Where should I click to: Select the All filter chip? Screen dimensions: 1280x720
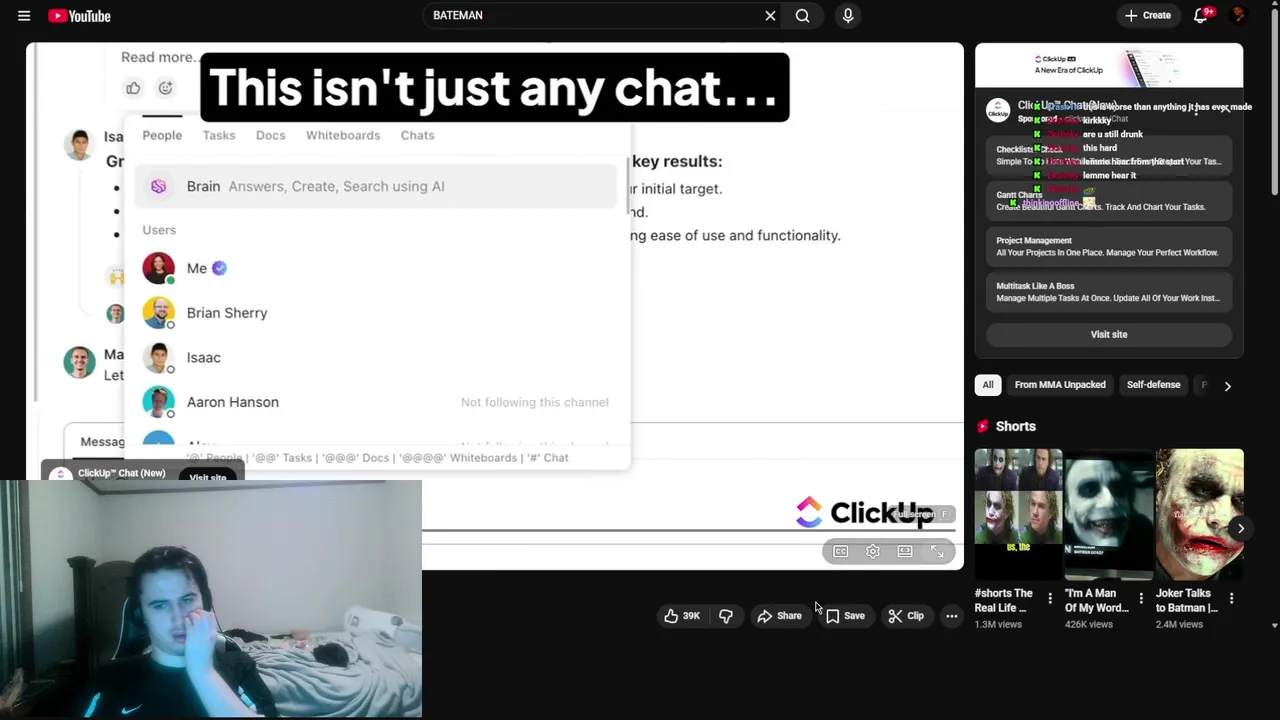tap(988, 385)
